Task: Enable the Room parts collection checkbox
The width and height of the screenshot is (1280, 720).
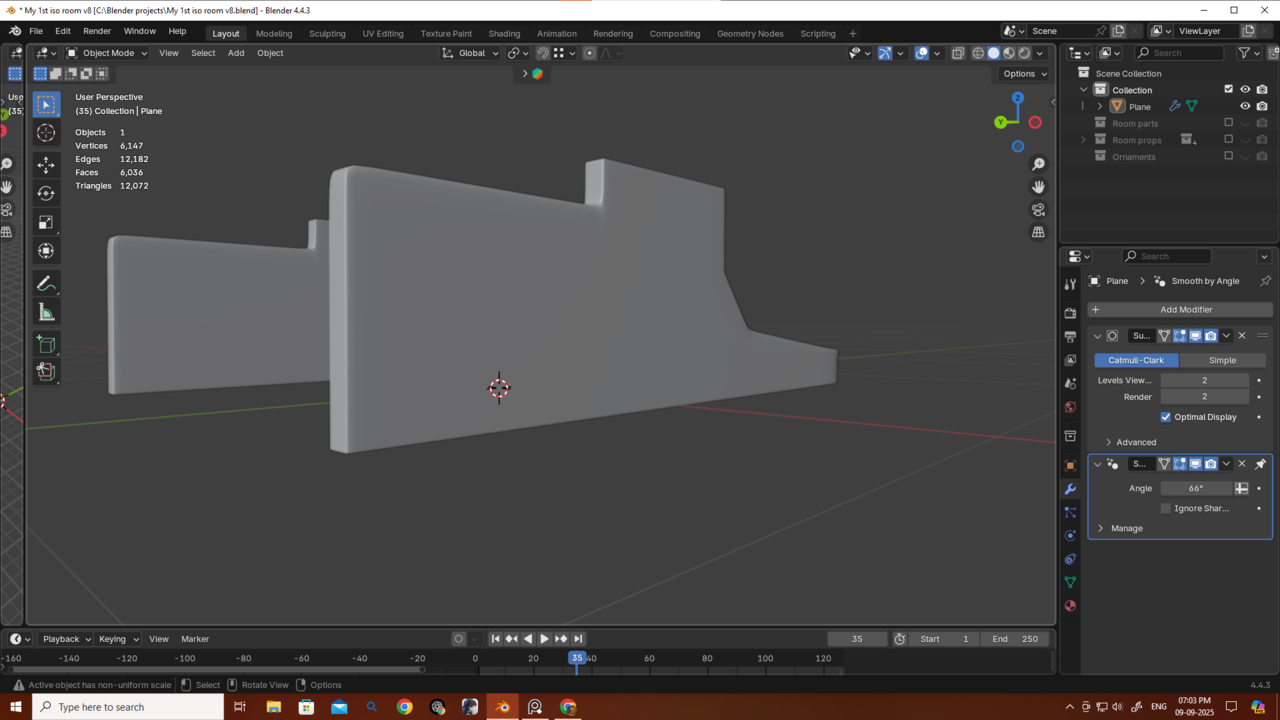Action: 1229,123
